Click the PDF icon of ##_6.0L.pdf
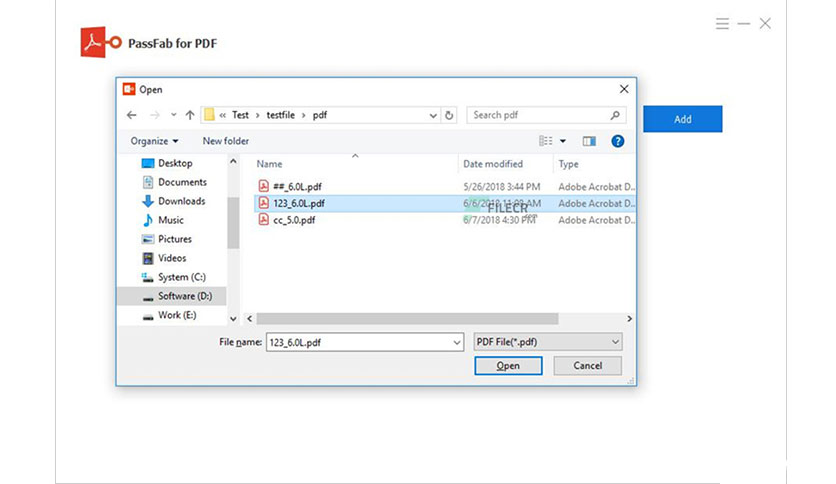836x484 pixels. coord(263,186)
